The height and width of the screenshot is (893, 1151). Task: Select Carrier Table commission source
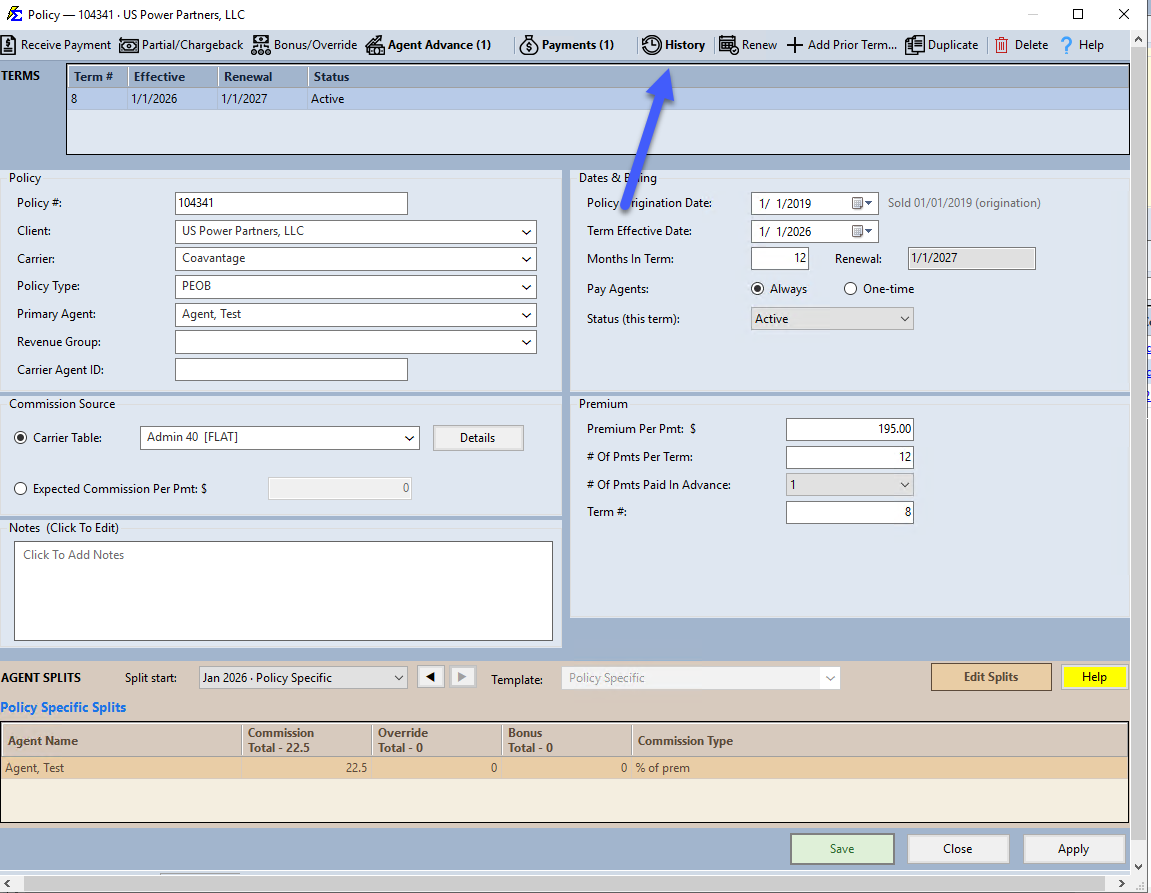point(21,437)
